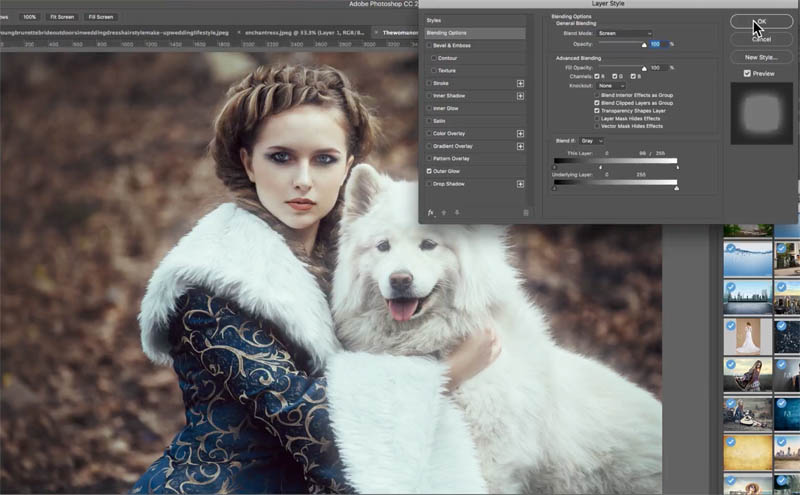Open the Knockout dropdown
Viewport: 800px width, 495px height.
point(610,85)
